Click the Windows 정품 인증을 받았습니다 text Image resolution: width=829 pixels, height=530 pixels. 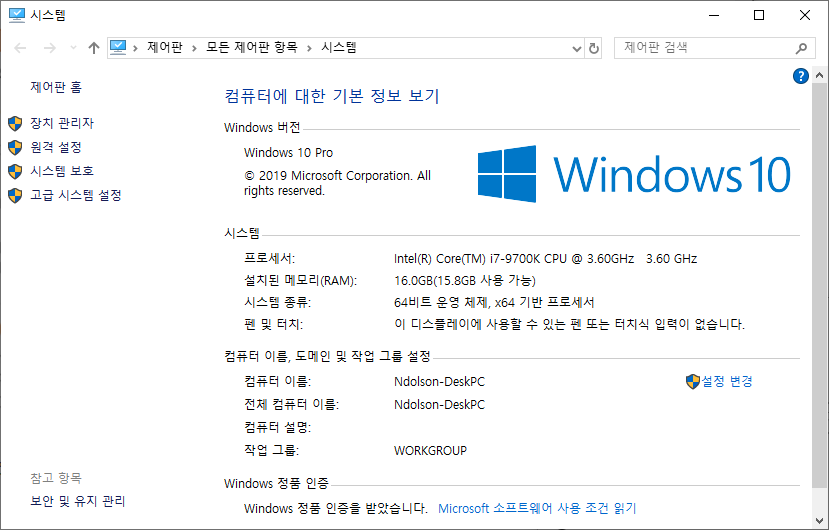click(336, 508)
